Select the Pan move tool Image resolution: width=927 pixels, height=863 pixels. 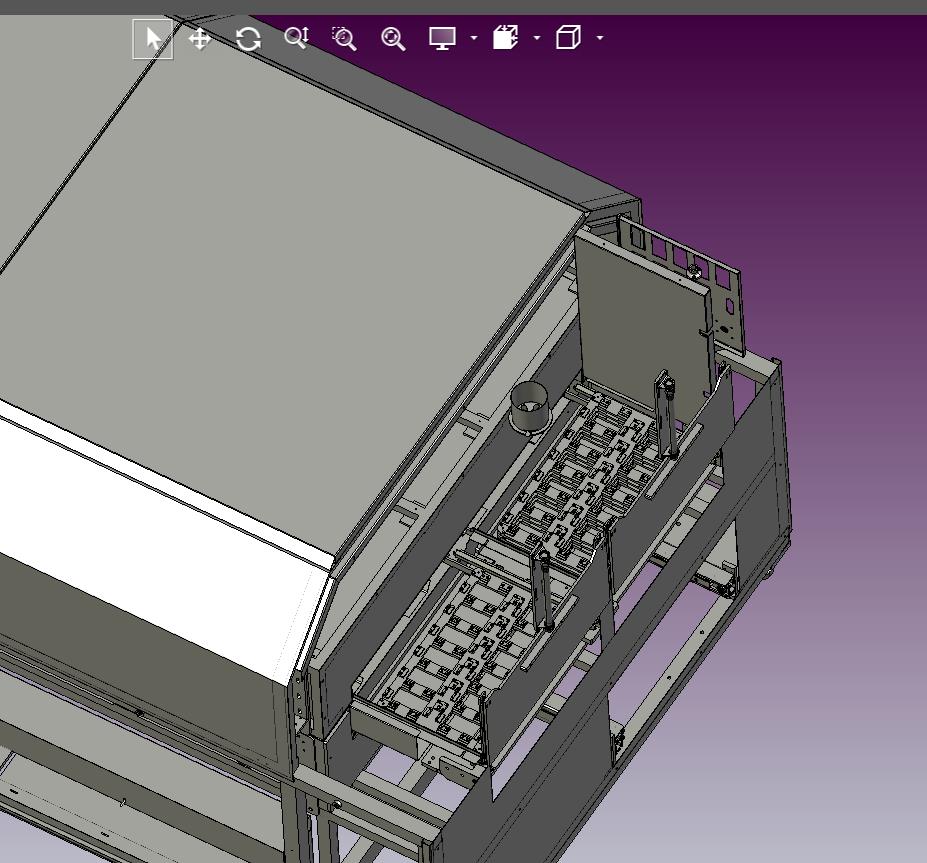(x=200, y=39)
